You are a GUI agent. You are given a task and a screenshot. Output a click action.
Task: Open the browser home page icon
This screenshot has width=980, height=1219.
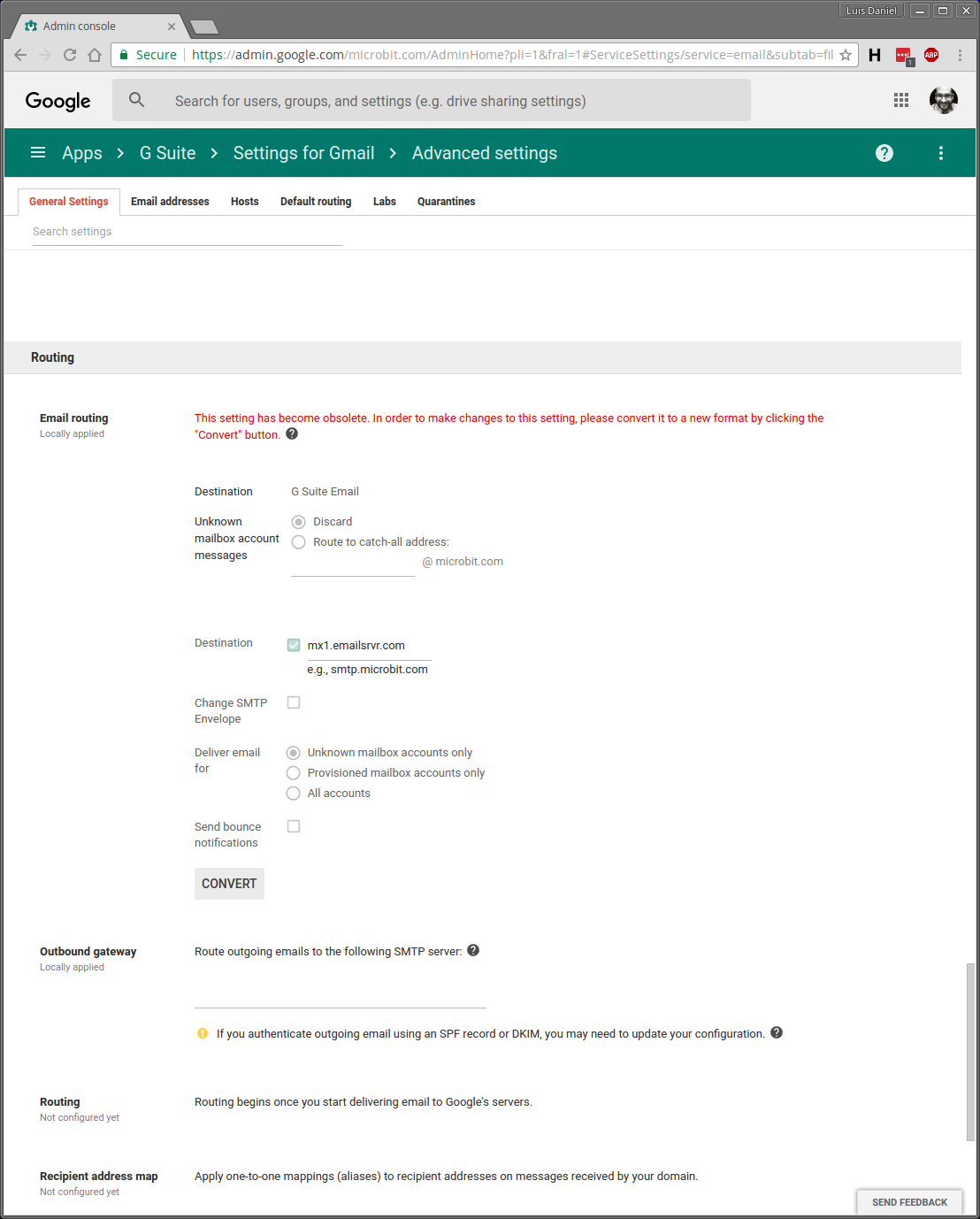point(95,55)
